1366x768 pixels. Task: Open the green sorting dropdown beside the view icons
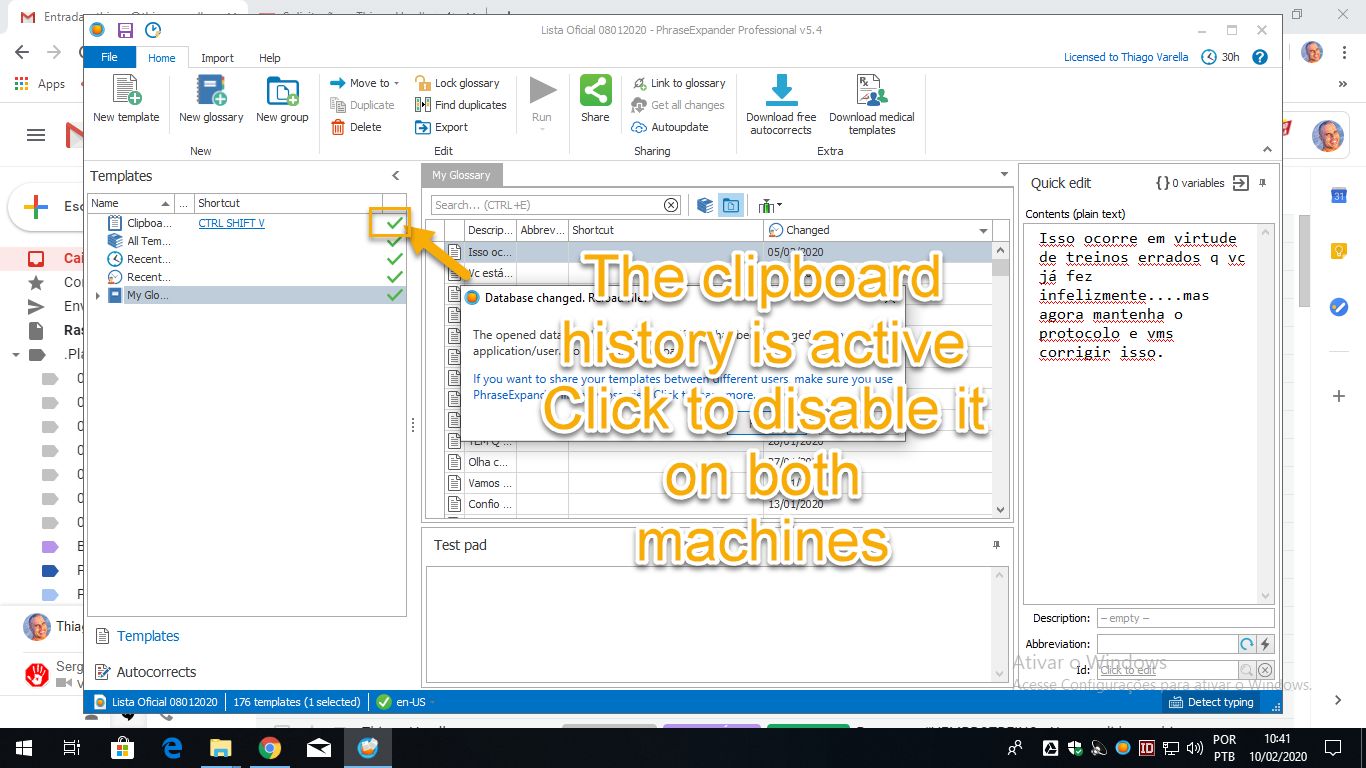pos(770,205)
